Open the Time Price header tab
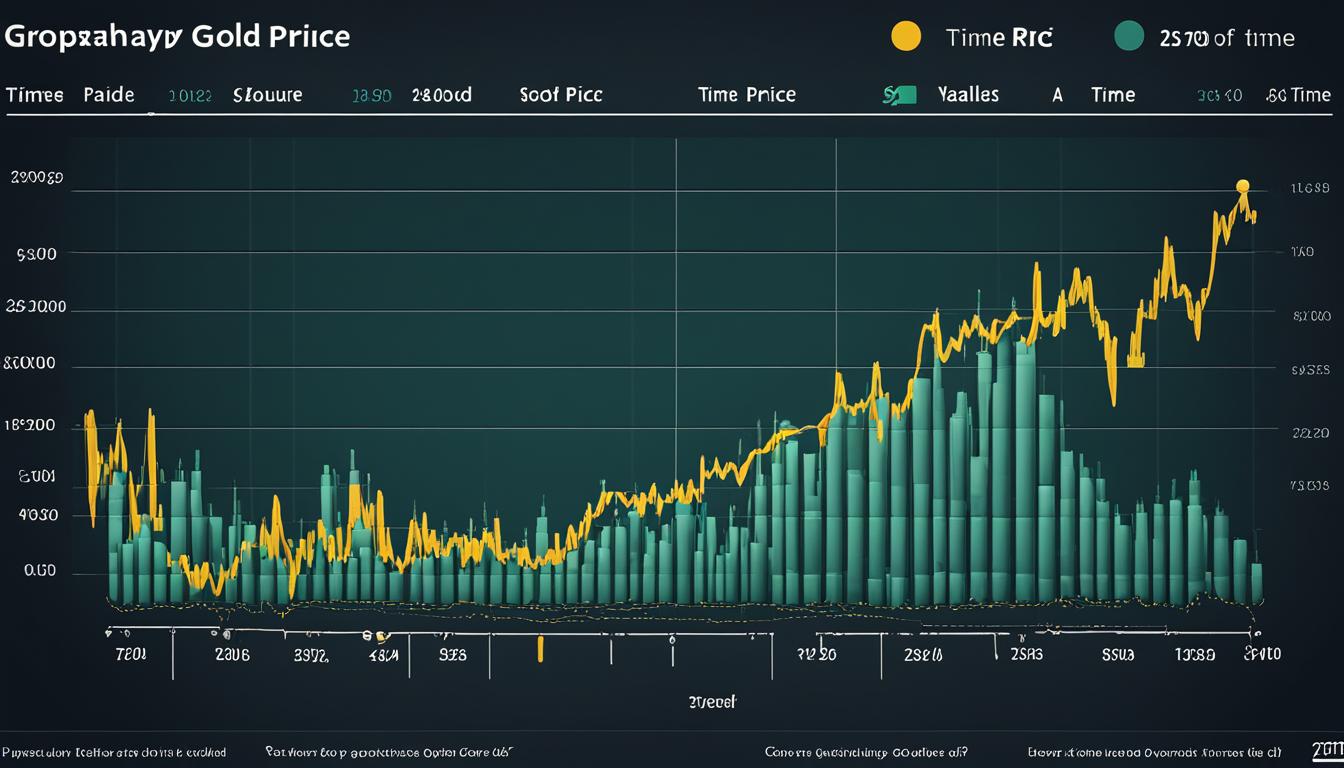This screenshot has height=768, width=1344. 747,95
